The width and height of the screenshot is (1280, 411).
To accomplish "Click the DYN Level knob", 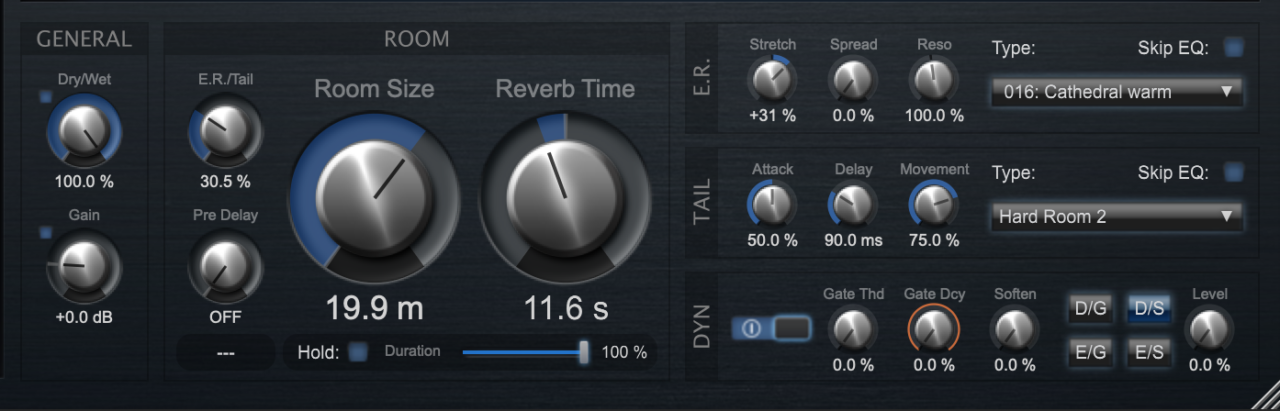I will [1209, 329].
